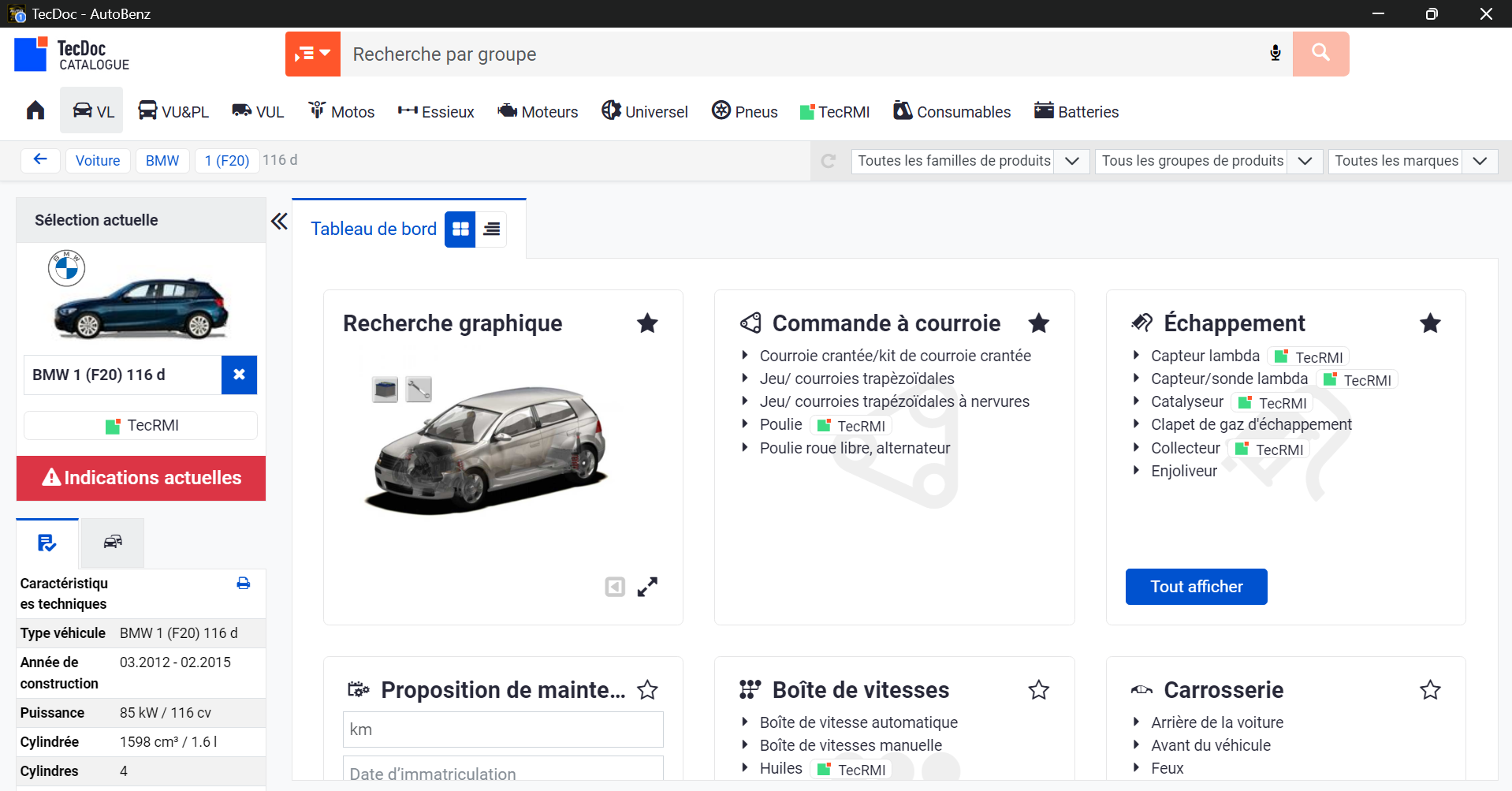Open Boîte de vitesse automatique

pyautogui.click(x=858, y=722)
